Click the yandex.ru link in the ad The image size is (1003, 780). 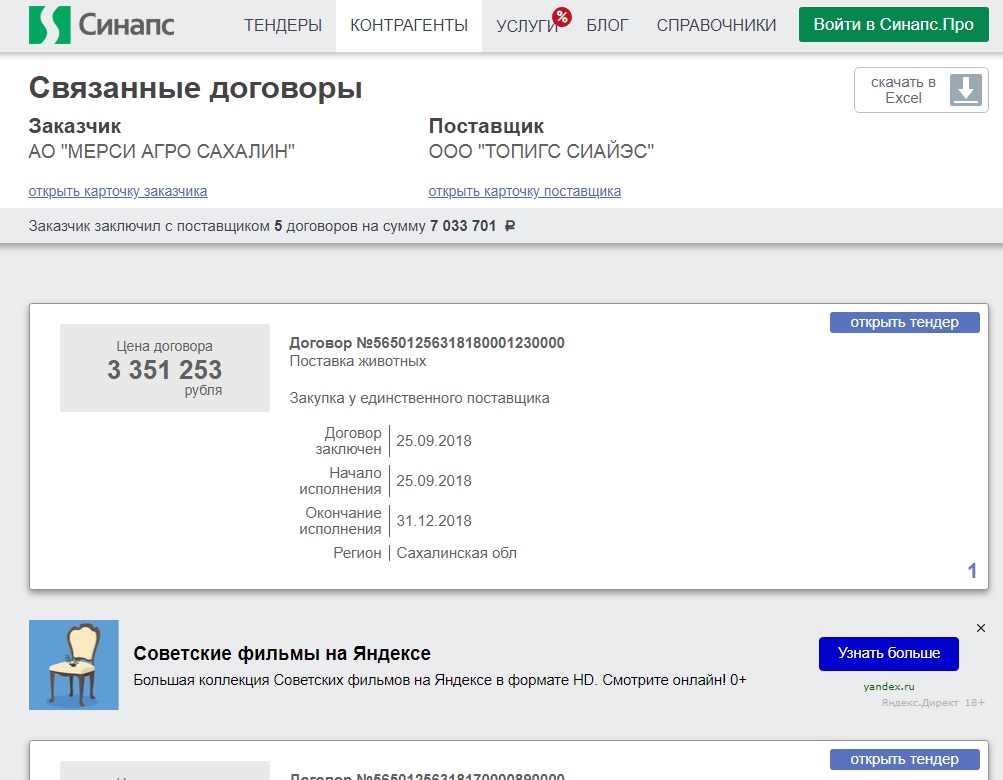[889, 686]
